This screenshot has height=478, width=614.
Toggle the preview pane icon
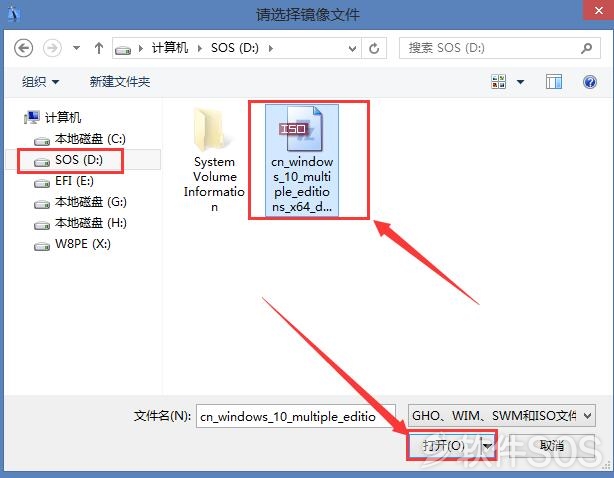click(554, 81)
